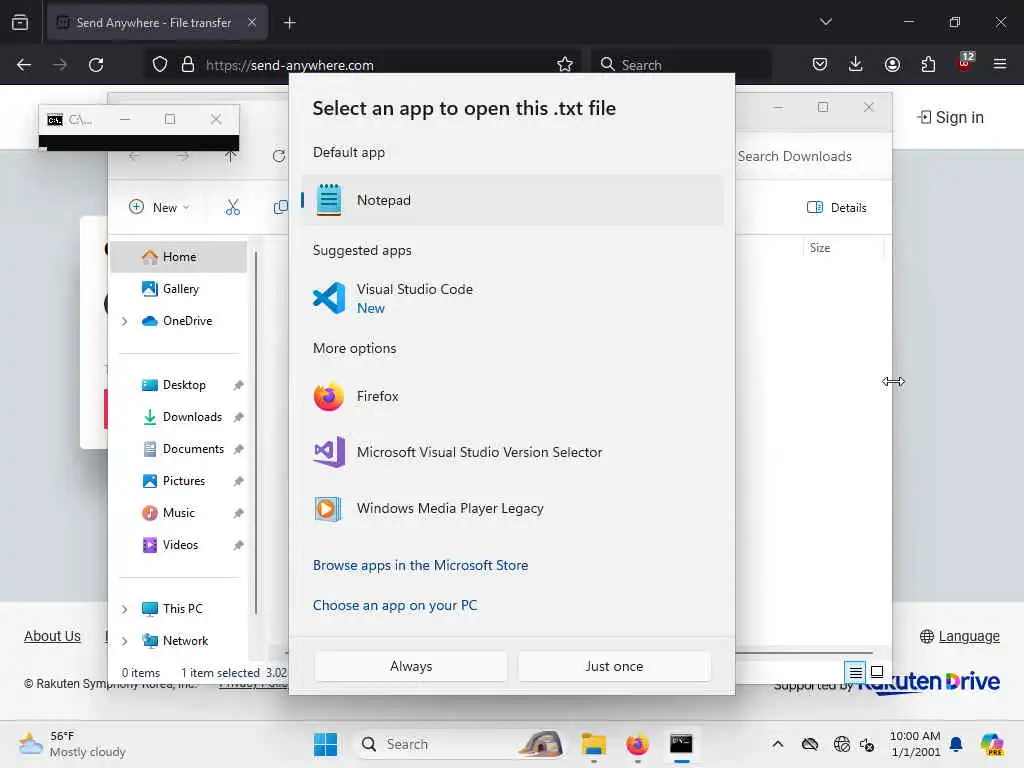
Task: Open Firefox extensions puzzle icon
Action: 928,64
